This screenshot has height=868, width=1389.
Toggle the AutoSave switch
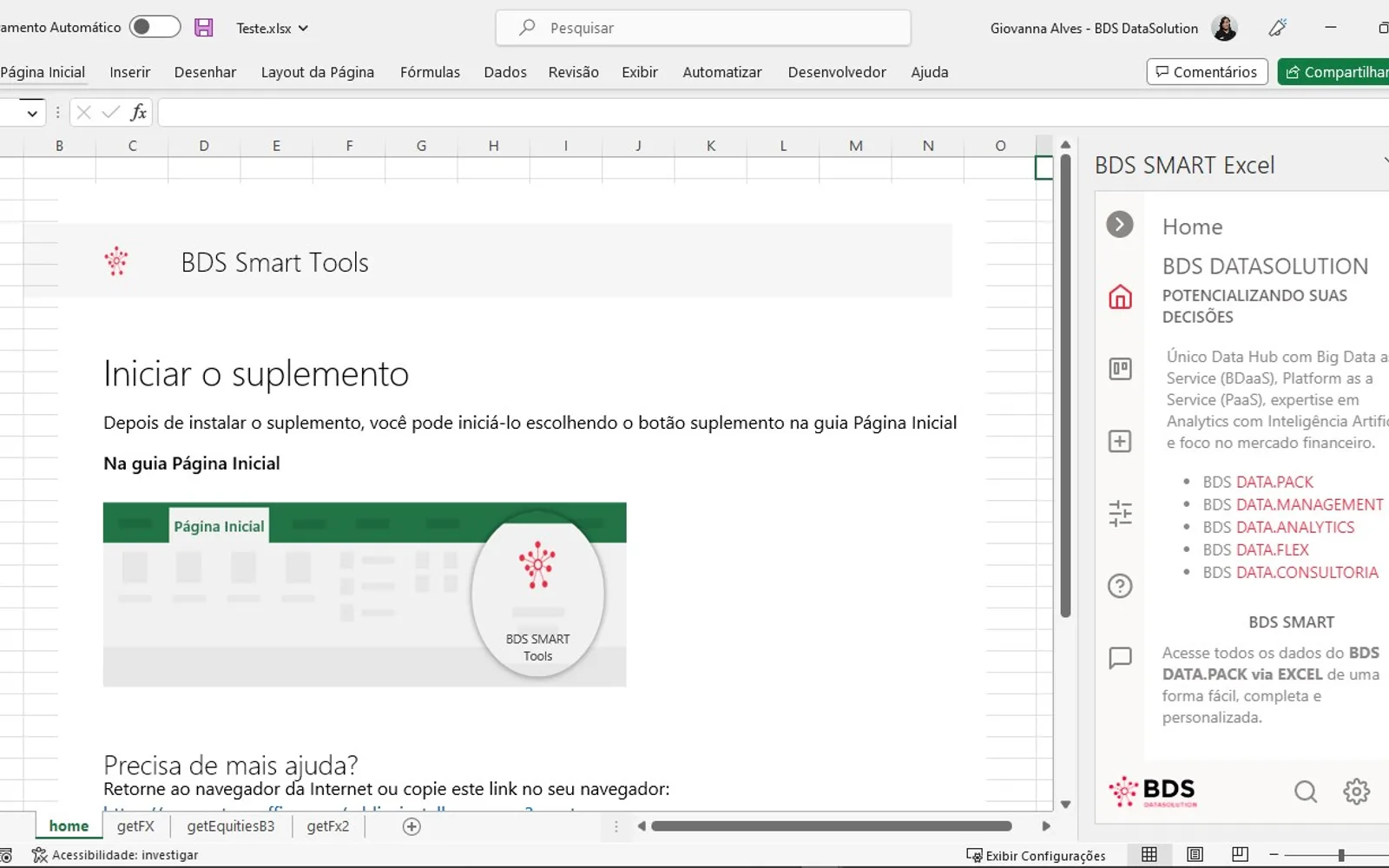click(x=155, y=27)
